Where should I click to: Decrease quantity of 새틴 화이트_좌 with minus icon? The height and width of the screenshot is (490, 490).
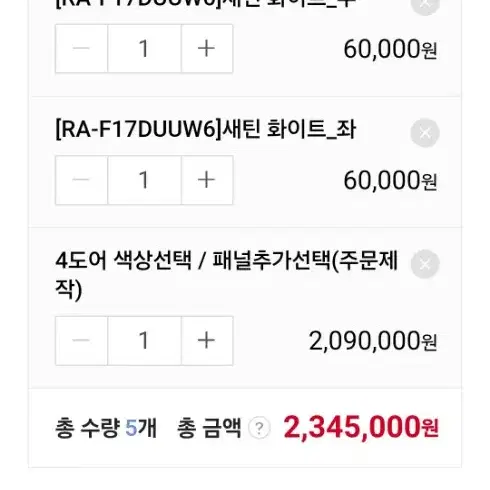(81, 180)
